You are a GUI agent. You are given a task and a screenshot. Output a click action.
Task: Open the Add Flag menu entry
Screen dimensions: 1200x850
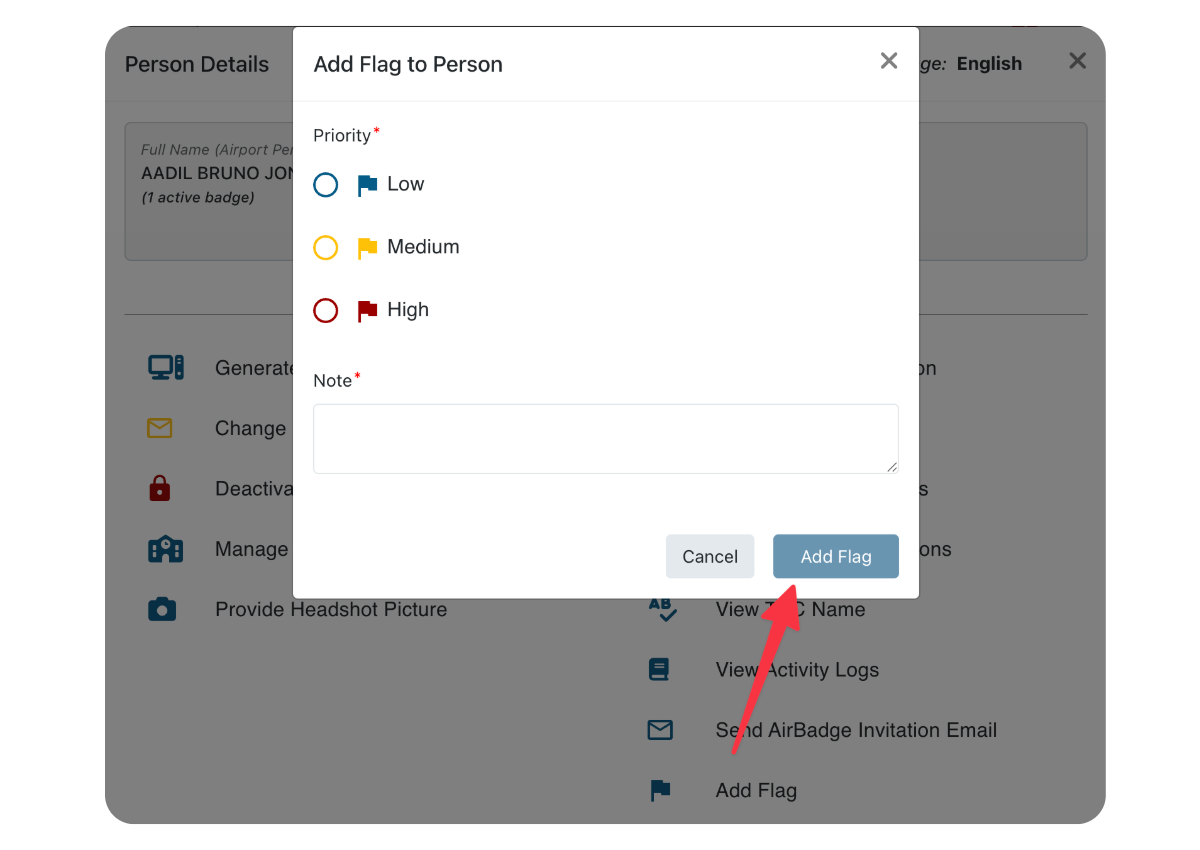coord(755,791)
